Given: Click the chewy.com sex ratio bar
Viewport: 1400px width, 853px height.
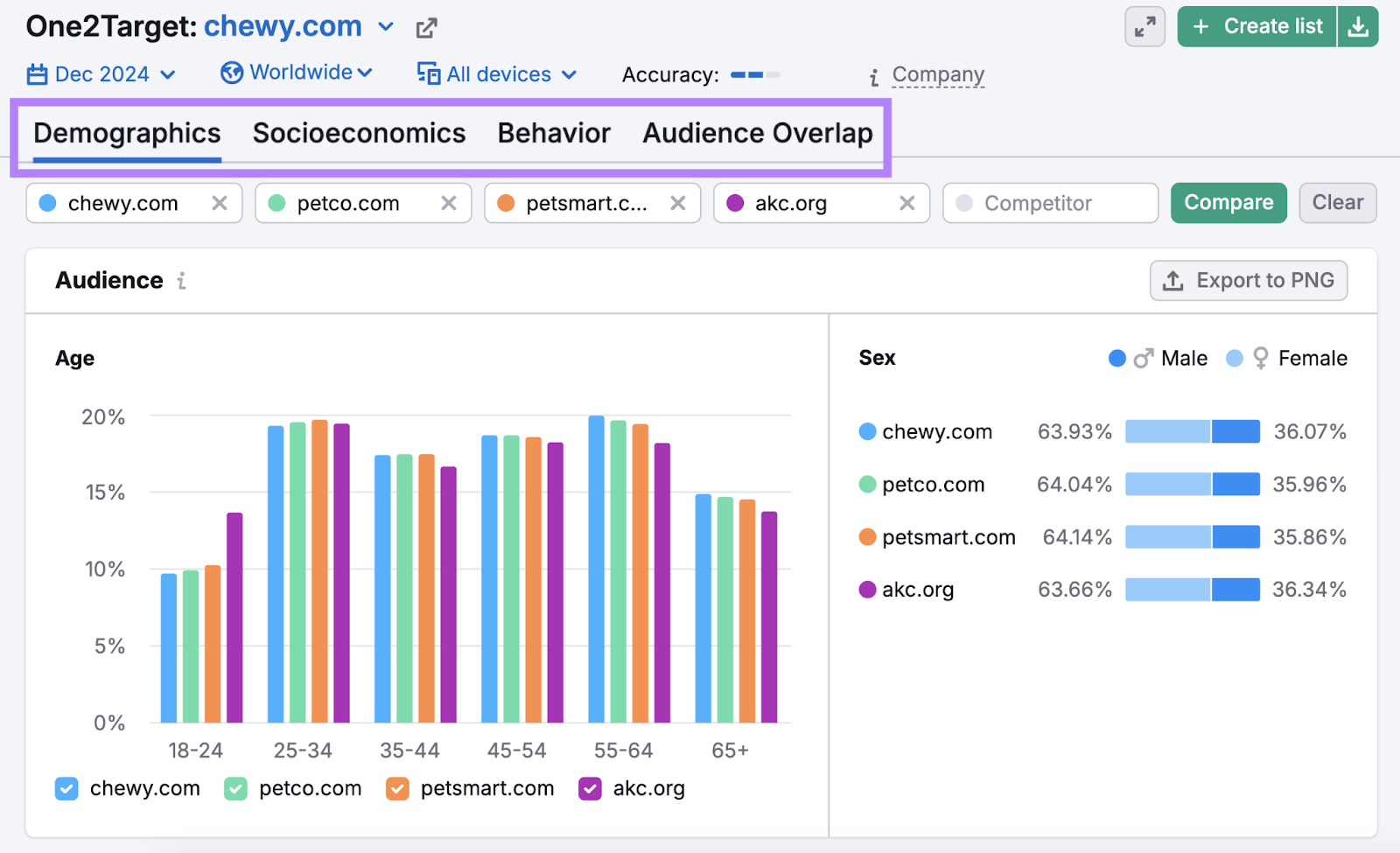Looking at the screenshot, I should [x=1193, y=431].
